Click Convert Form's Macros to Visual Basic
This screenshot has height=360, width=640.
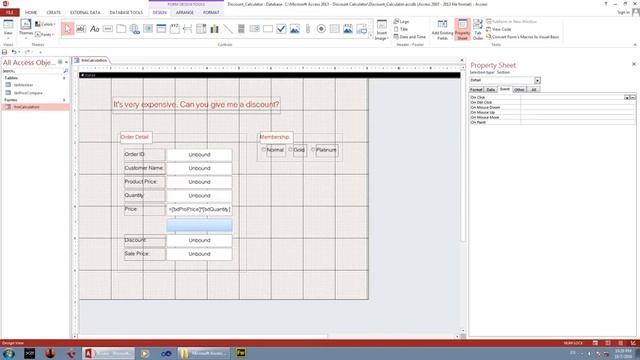click(522, 37)
